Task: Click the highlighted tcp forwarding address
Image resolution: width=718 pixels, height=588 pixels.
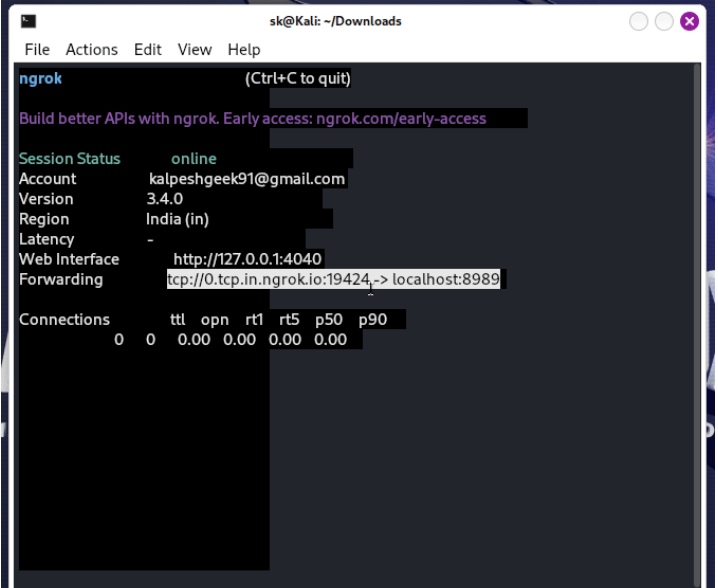Action: coord(333,279)
